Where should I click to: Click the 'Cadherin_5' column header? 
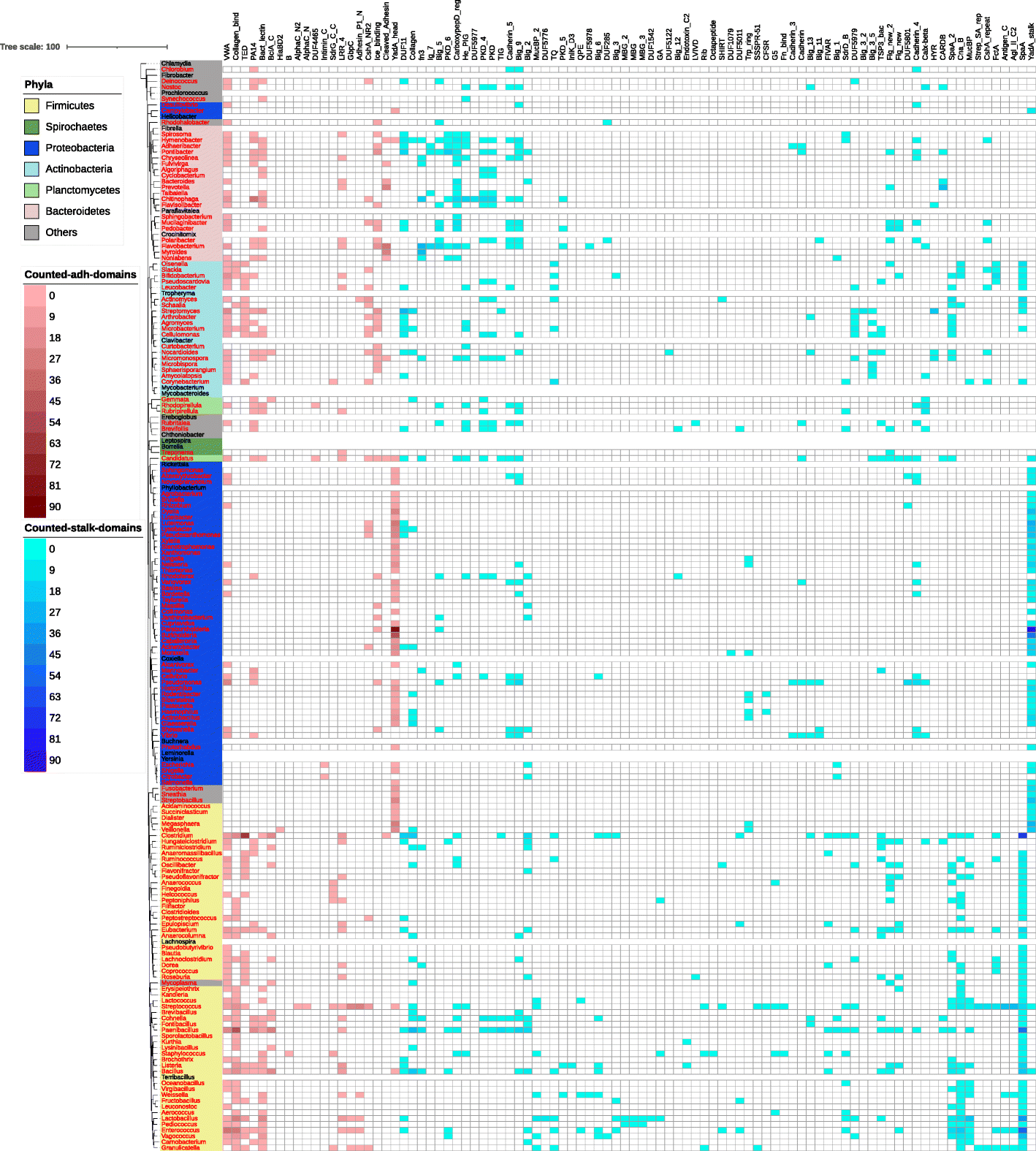pos(509,41)
